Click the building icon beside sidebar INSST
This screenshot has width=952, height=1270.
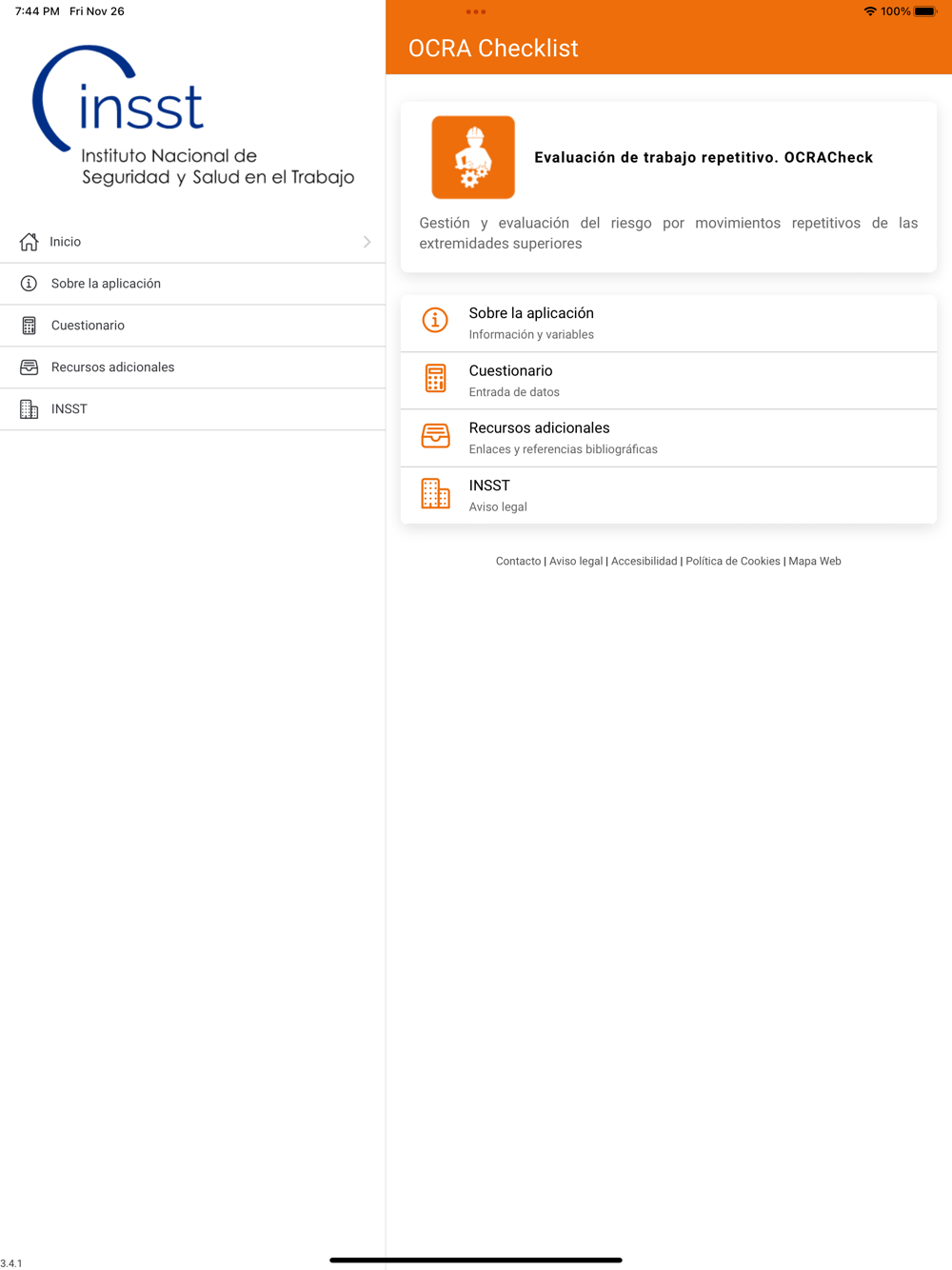pyautogui.click(x=29, y=409)
